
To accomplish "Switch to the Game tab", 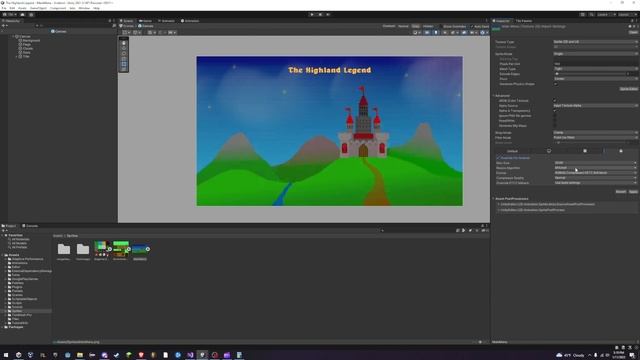I will 146,20.
